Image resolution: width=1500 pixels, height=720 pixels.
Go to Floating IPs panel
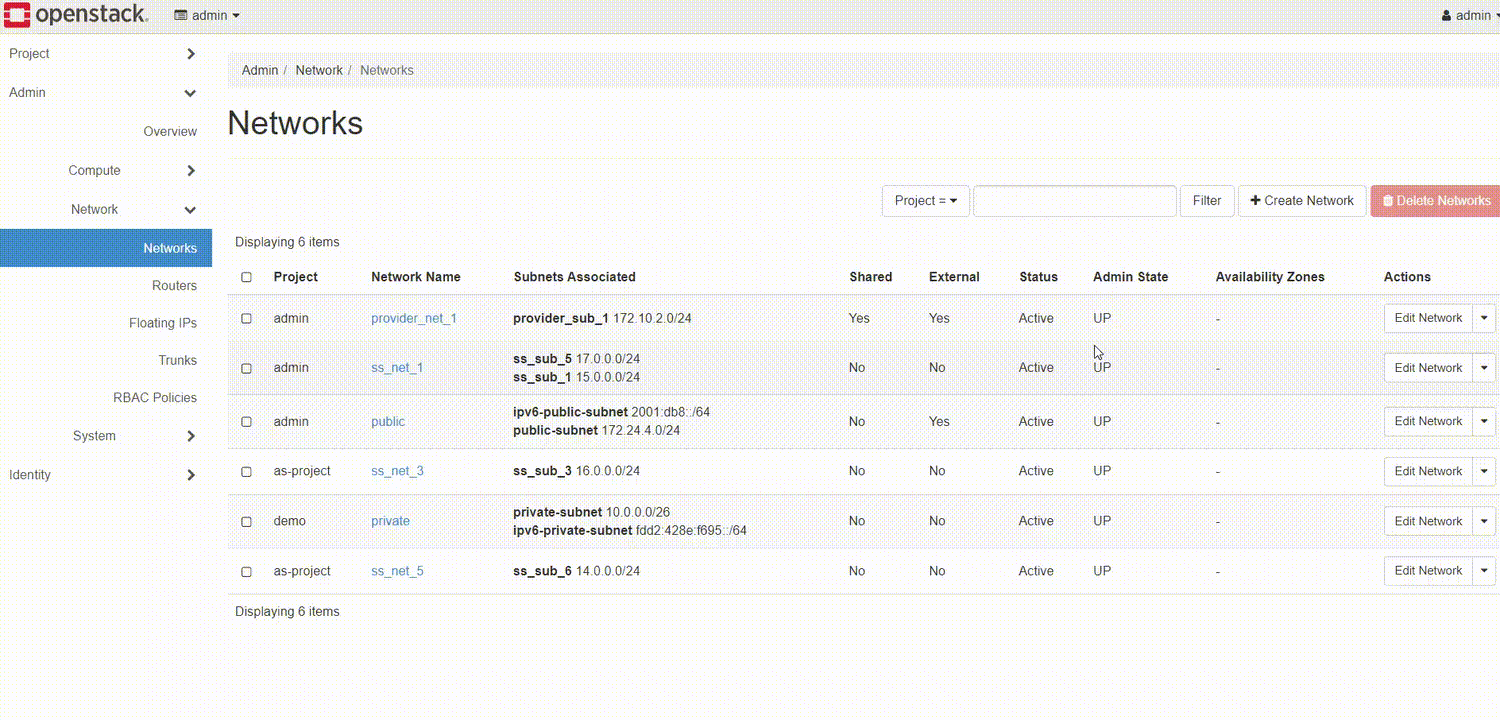(x=163, y=323)
